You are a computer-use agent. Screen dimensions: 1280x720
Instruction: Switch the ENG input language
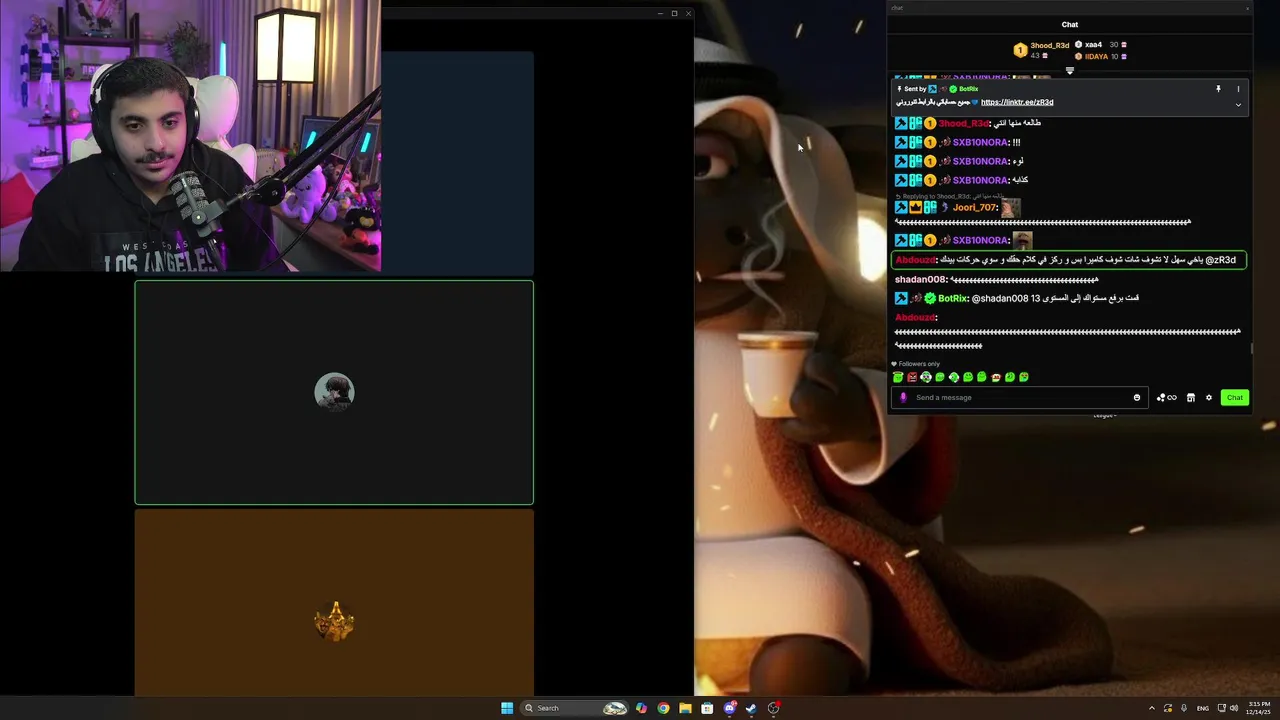coord(1203,708)
